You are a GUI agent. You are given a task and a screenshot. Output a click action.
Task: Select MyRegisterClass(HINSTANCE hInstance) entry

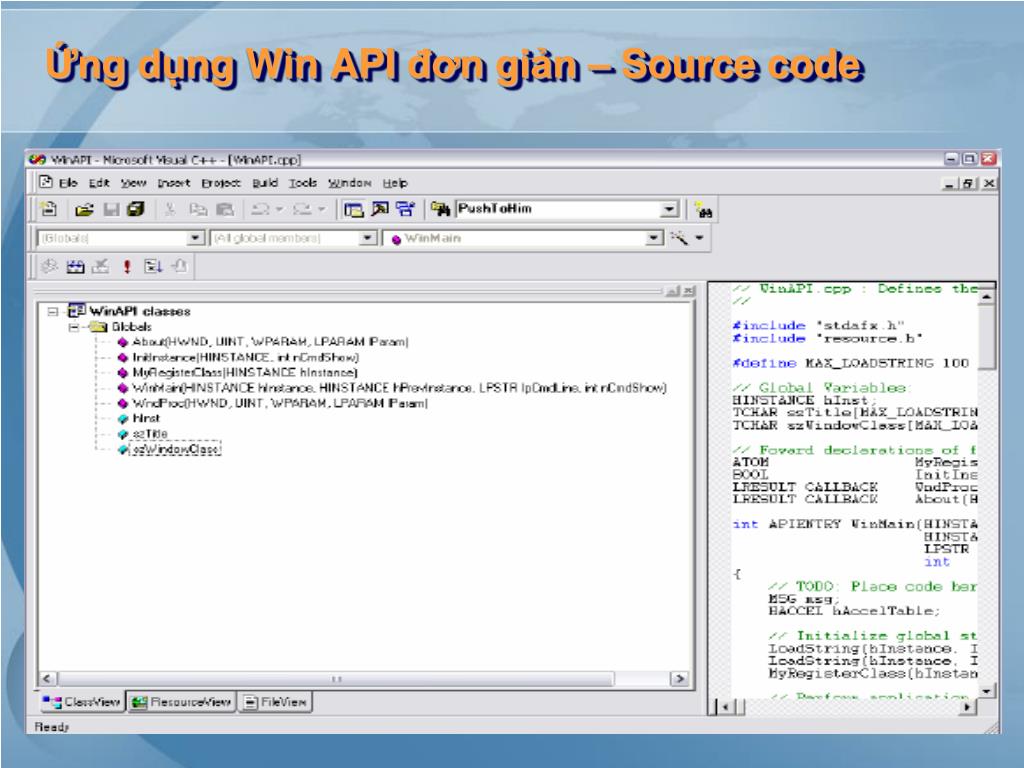click(245, 373)
